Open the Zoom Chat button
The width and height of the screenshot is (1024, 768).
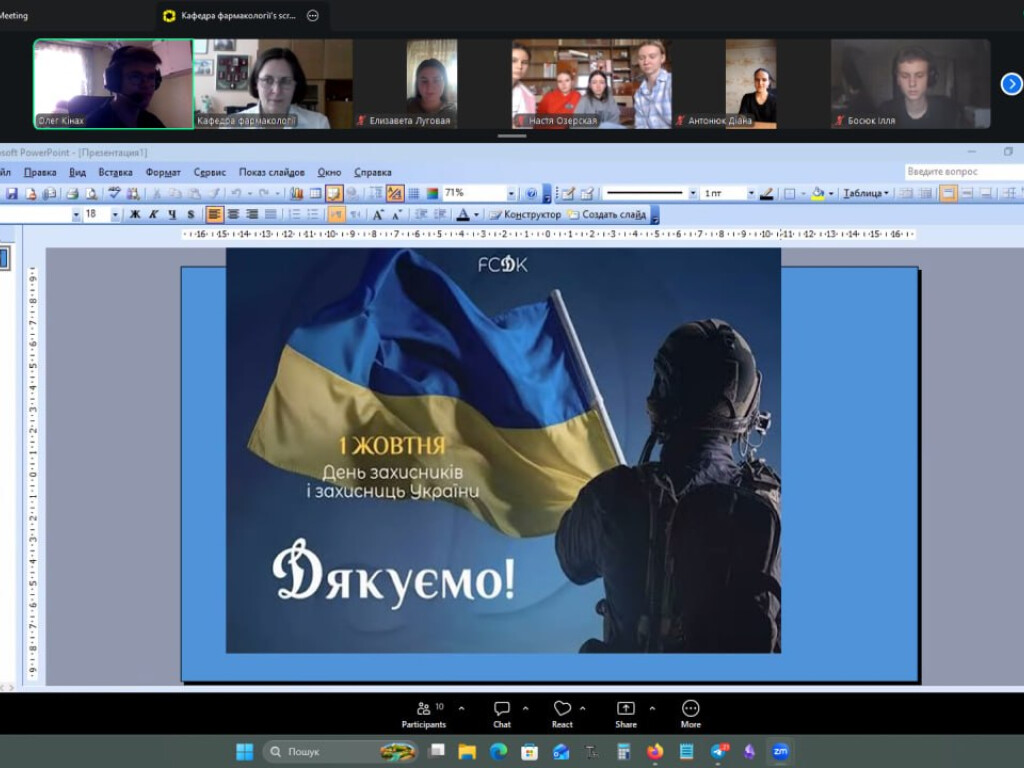click(x=502, y=714)
